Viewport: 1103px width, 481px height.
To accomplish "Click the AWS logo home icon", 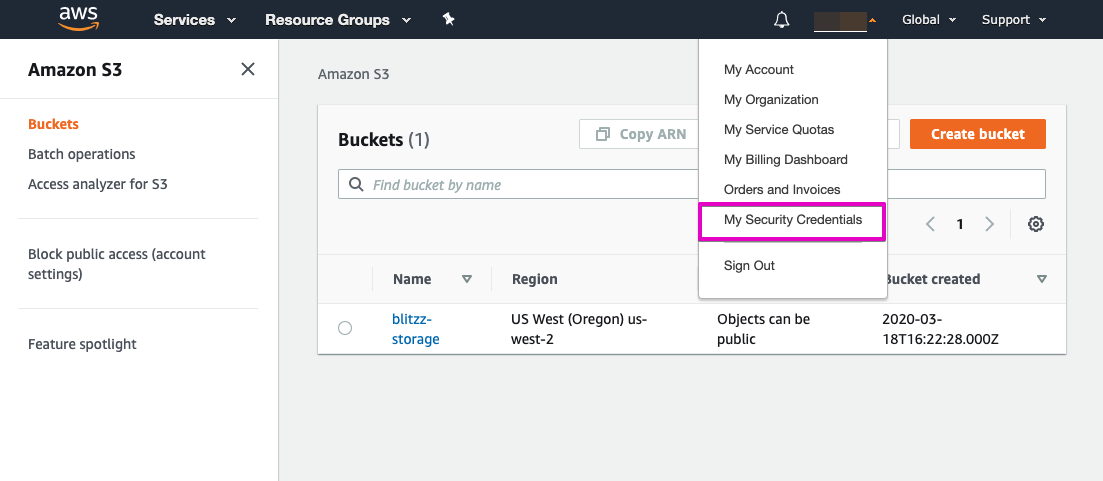I will (77, 19).
